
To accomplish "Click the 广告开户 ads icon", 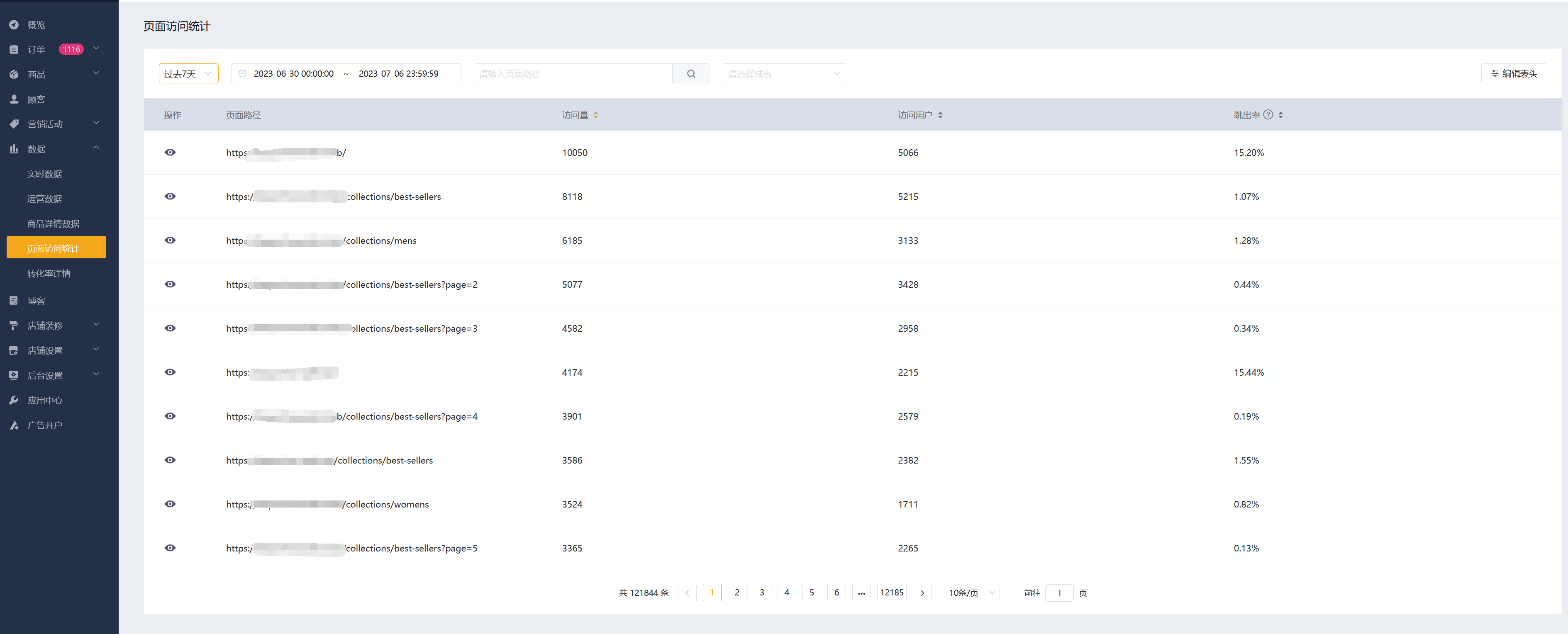I will [x=14, y=425].
